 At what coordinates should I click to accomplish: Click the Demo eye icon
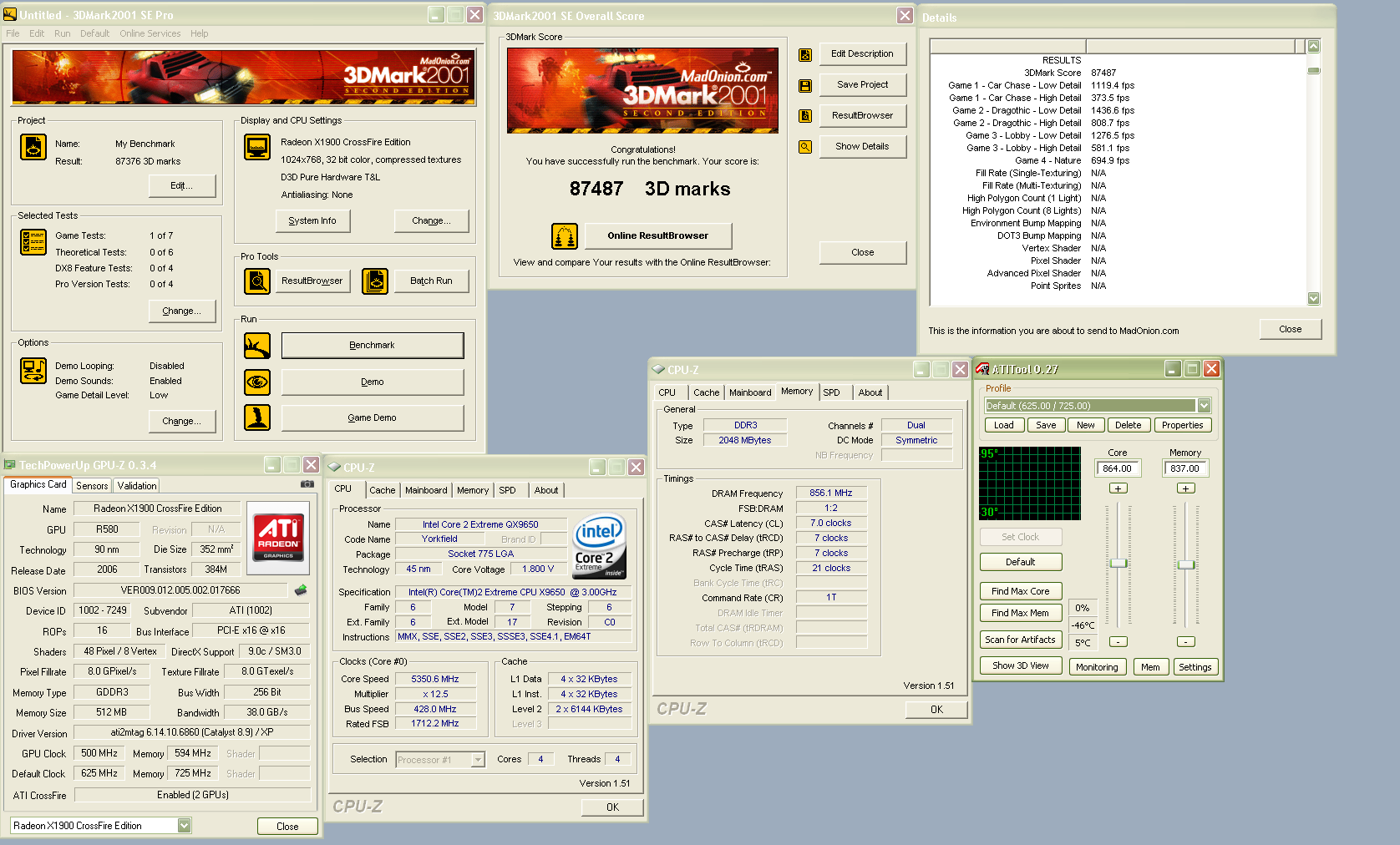[x=257, y=382]
